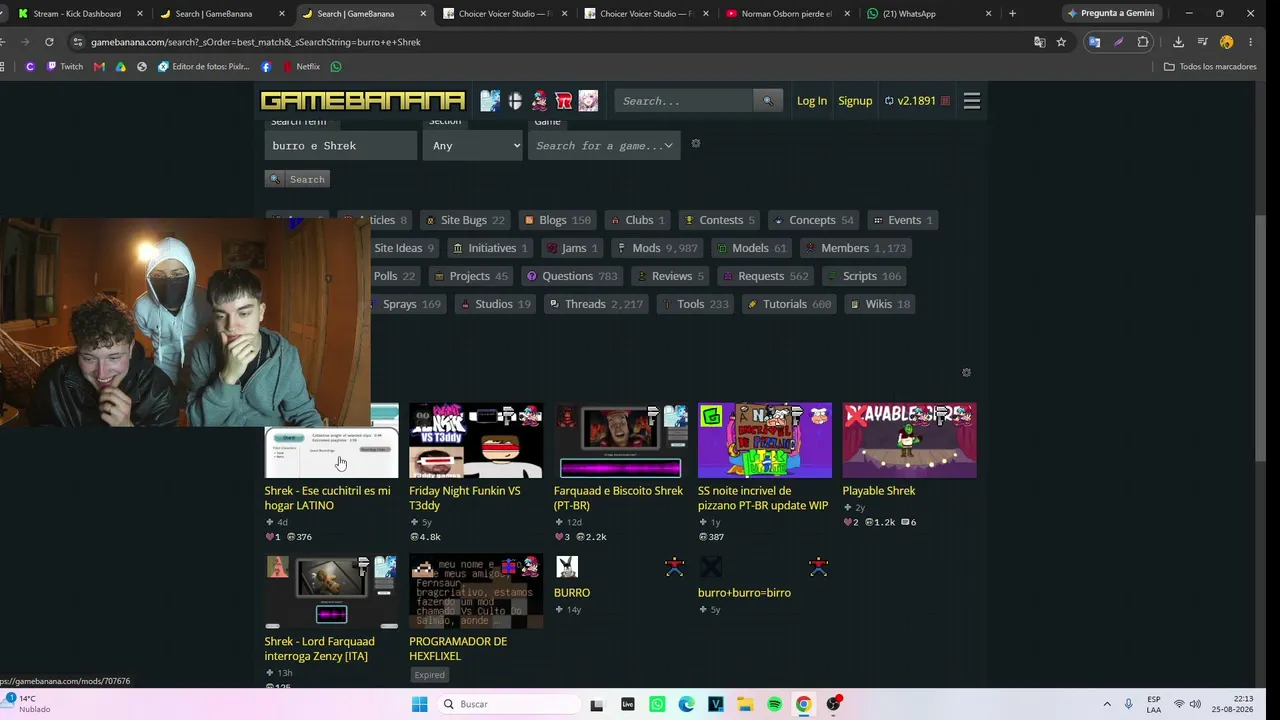Screen dimensions: 1280x720
Task: Switch to Stream - Kick Dashboard tab
Action: tap(80, 14)
